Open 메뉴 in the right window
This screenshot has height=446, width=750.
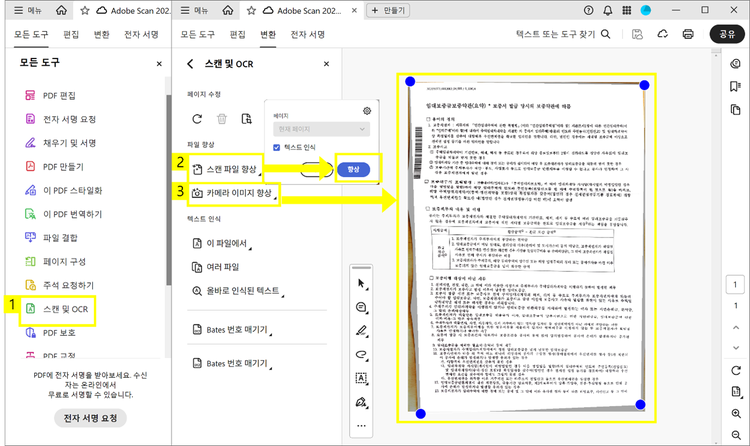194,10
